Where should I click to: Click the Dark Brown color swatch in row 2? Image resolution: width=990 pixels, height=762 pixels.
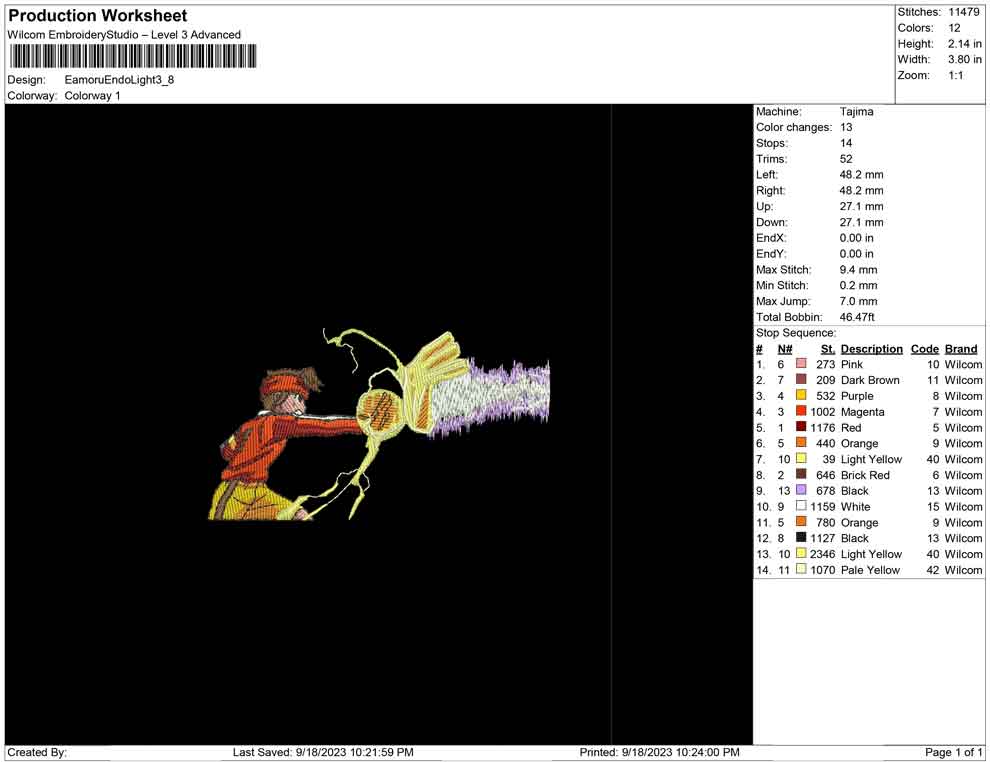[801, 379]
